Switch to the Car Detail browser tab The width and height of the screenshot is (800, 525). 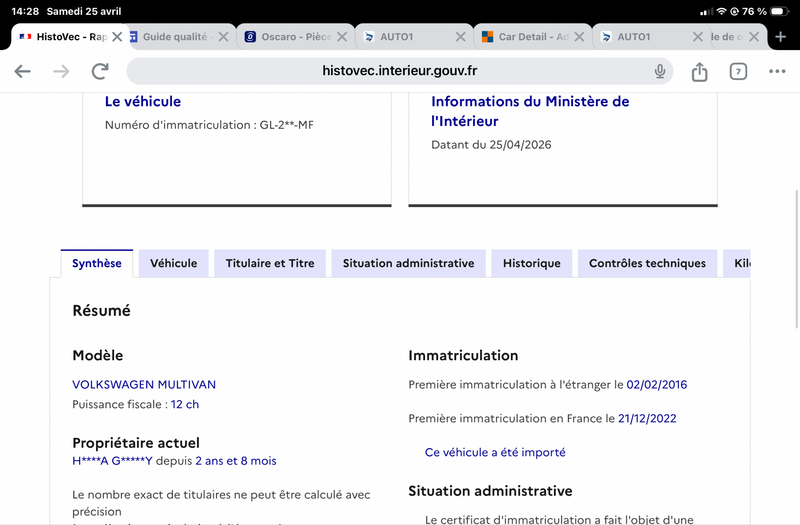[x=525, y=37]
